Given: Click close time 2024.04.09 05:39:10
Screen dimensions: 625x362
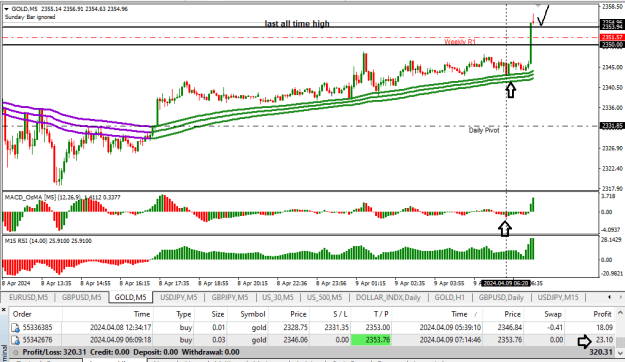Looking at the screenshot, I should [x=450, y=328].
